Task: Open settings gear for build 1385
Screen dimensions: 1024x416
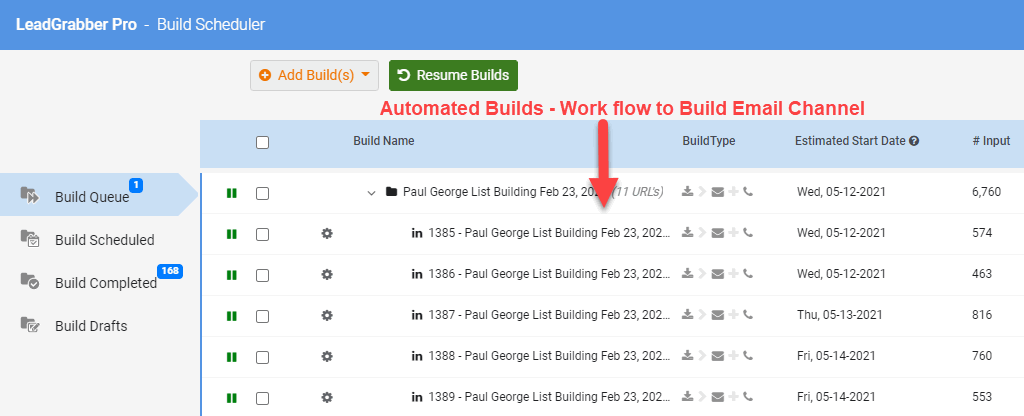Action: (327, 233)
